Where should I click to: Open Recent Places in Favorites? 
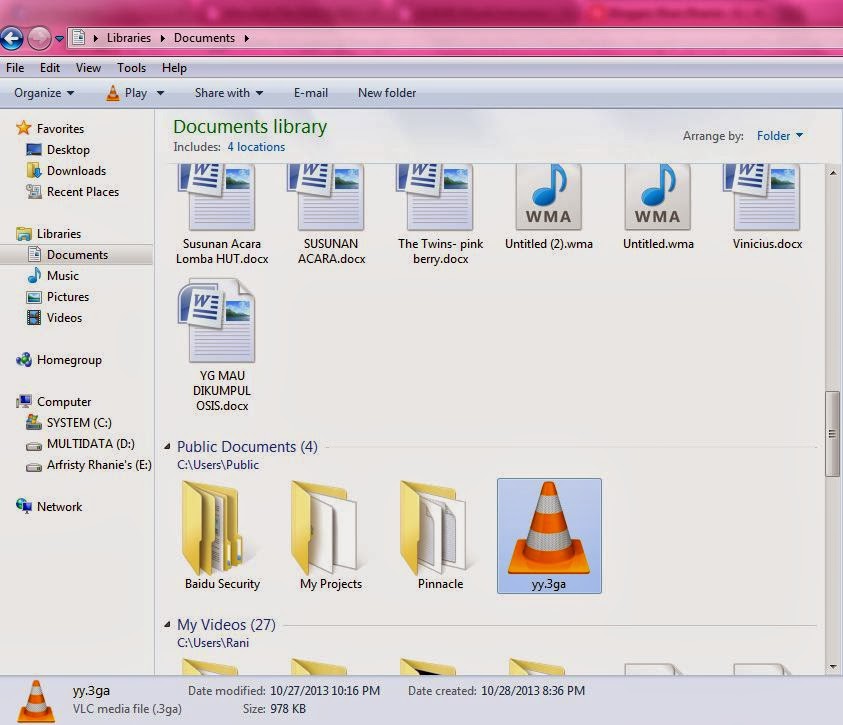(x=72, y=191)
